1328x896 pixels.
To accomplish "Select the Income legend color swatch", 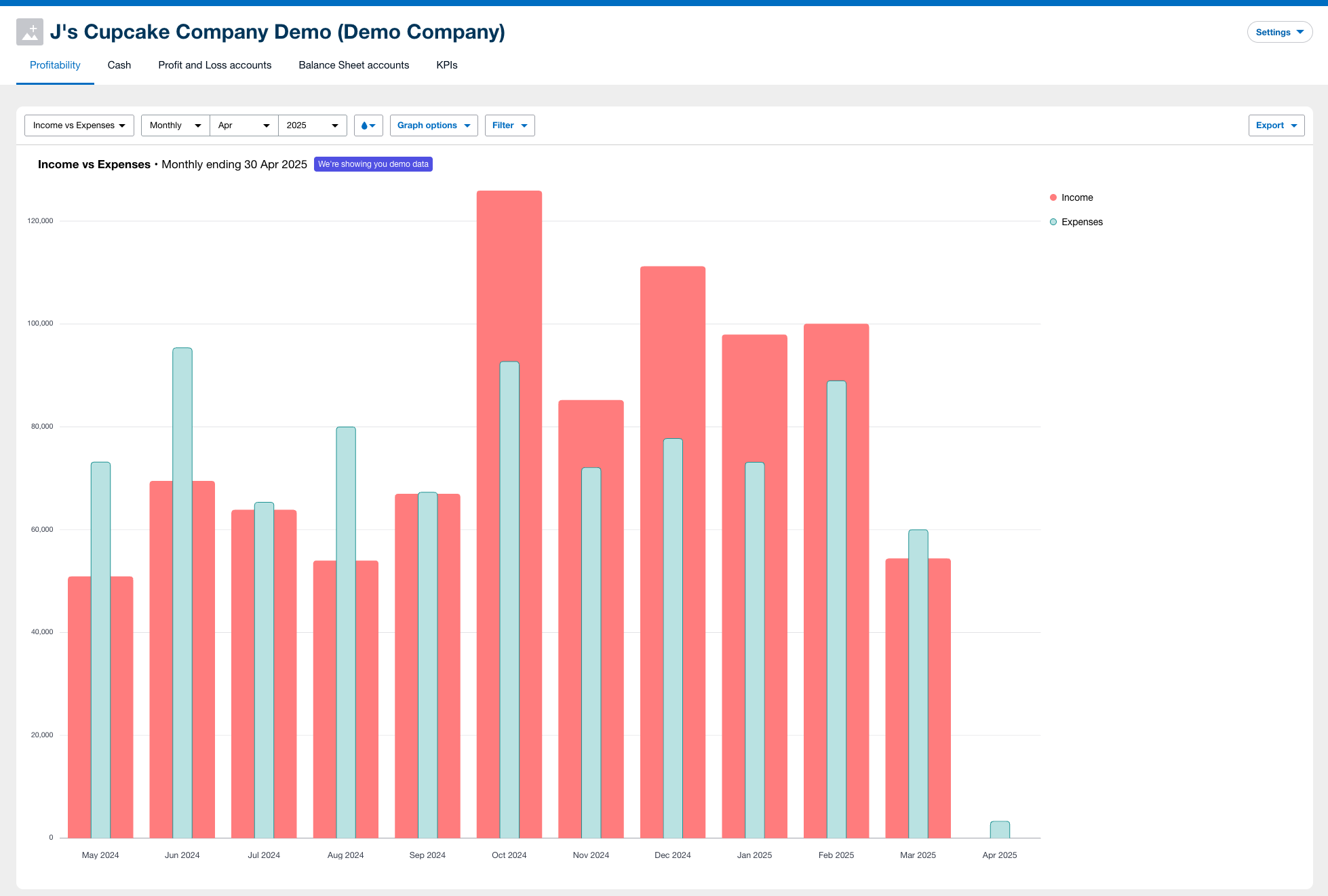I will pos(1053,197).
